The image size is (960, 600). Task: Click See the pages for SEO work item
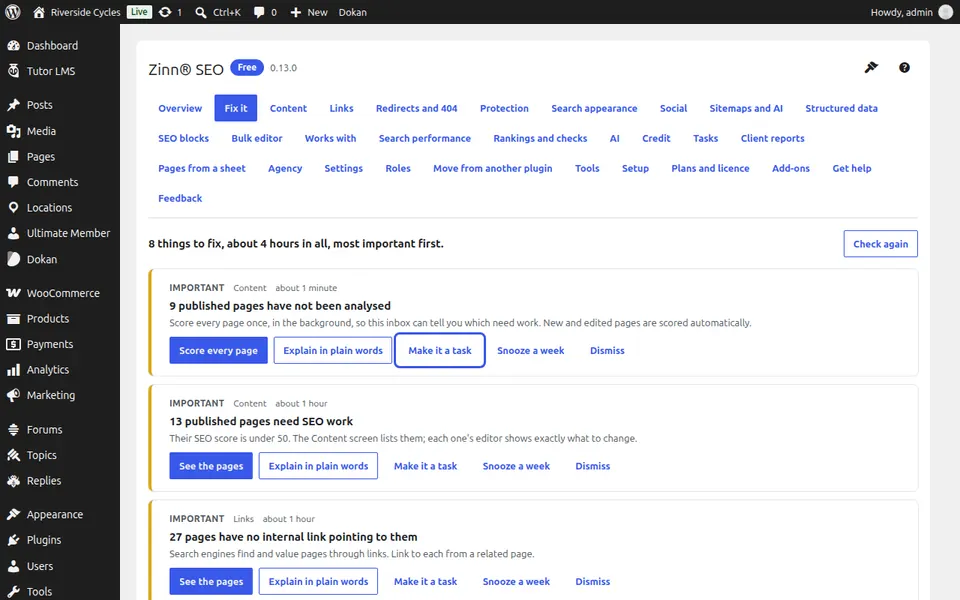211,466
